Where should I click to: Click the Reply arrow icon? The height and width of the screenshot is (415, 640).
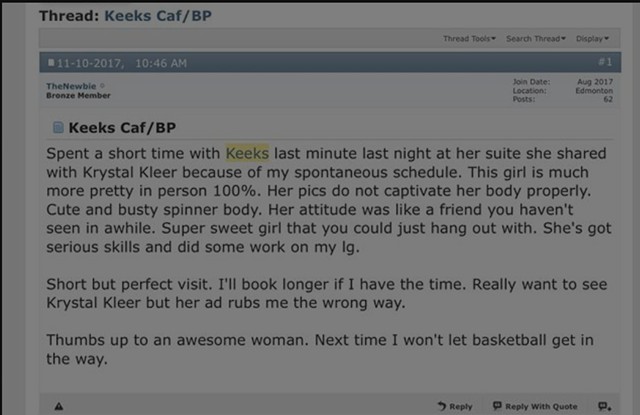click(x=442, y=406)
